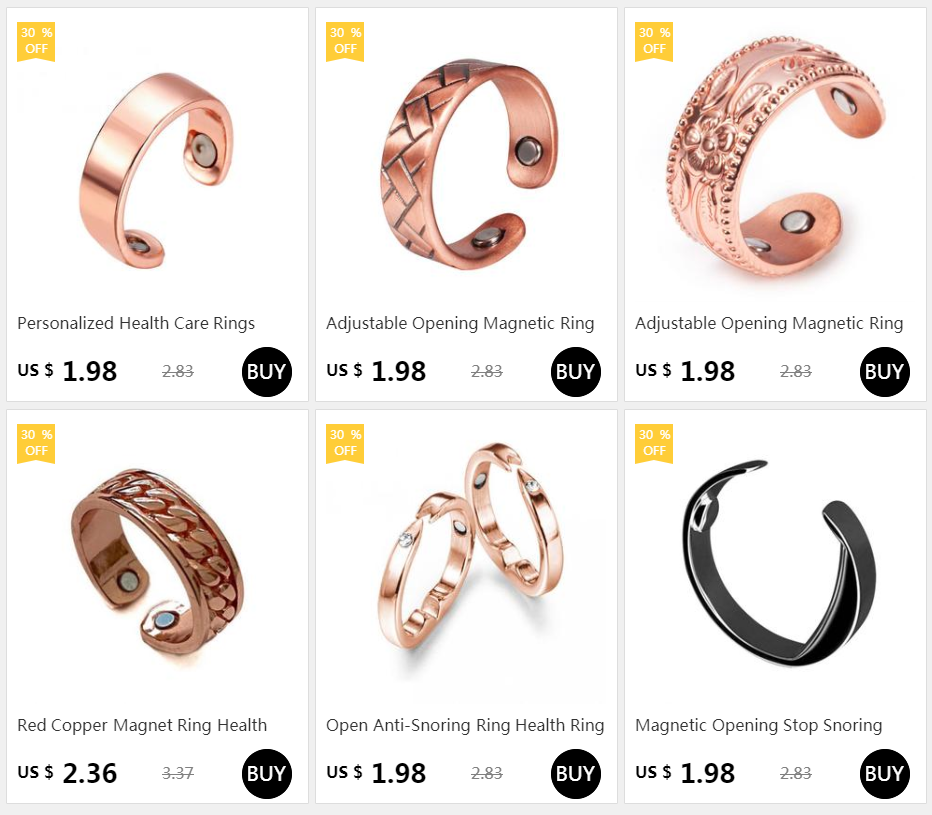
Task: Click the 30% OFF badge on plain ring
Action: coord(36,42)
